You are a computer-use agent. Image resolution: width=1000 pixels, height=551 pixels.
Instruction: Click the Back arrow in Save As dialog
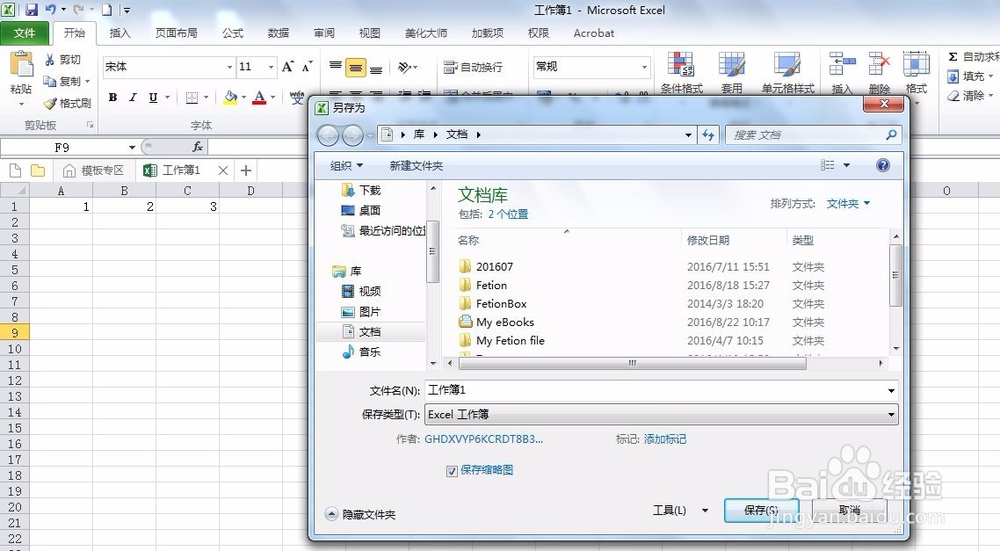[328, 135]
